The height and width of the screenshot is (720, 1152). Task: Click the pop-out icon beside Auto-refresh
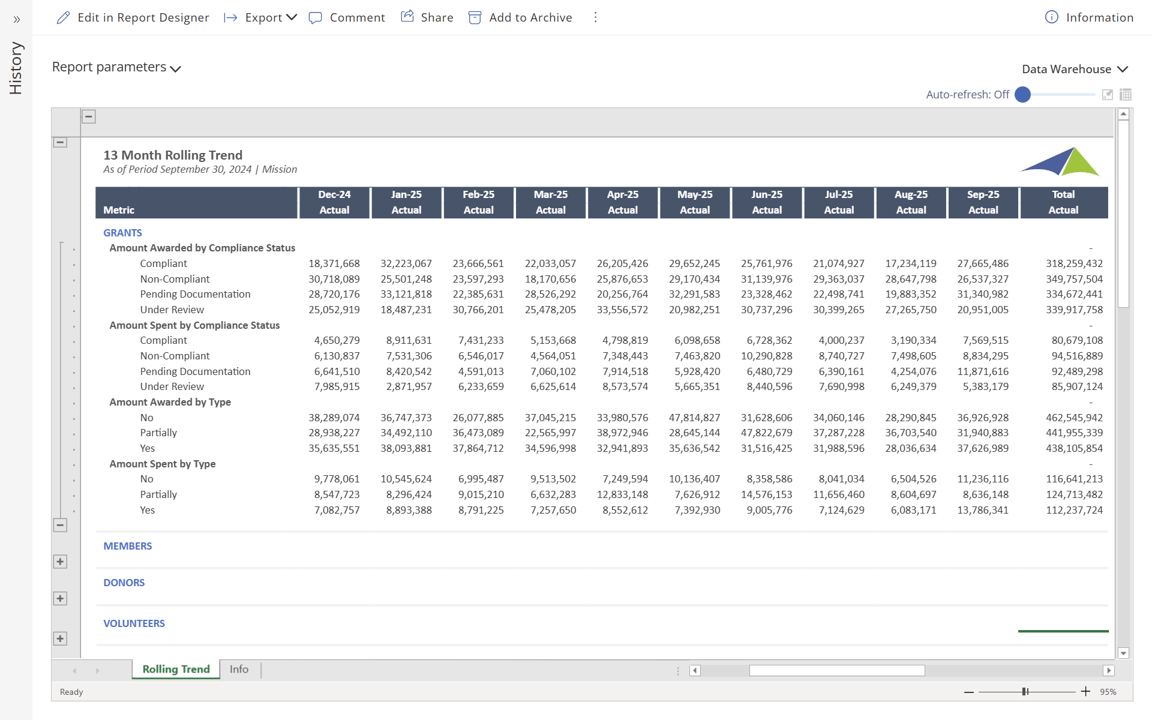click(1107, 94)
